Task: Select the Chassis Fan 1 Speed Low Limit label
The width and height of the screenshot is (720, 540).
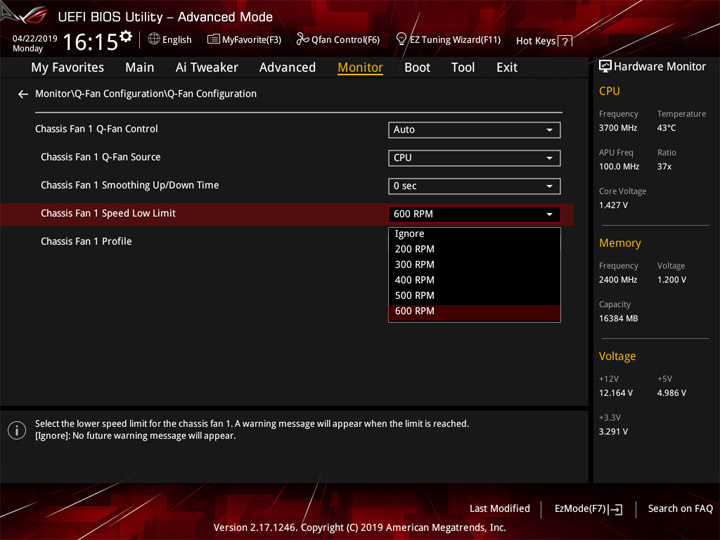Action: (x=108, y=214)
